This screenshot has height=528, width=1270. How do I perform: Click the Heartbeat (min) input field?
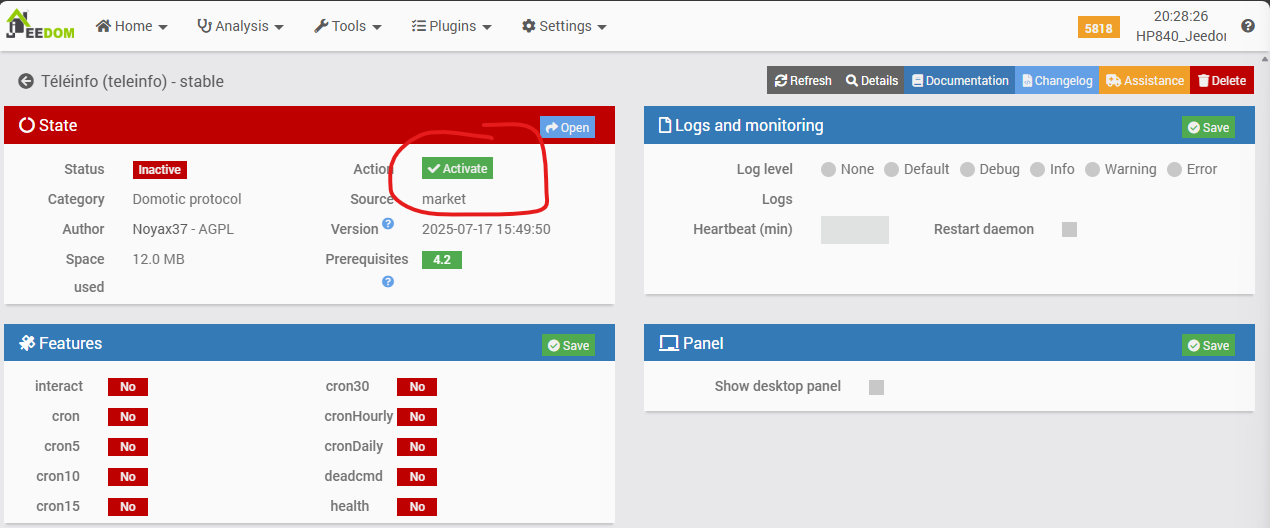point(854,230)
